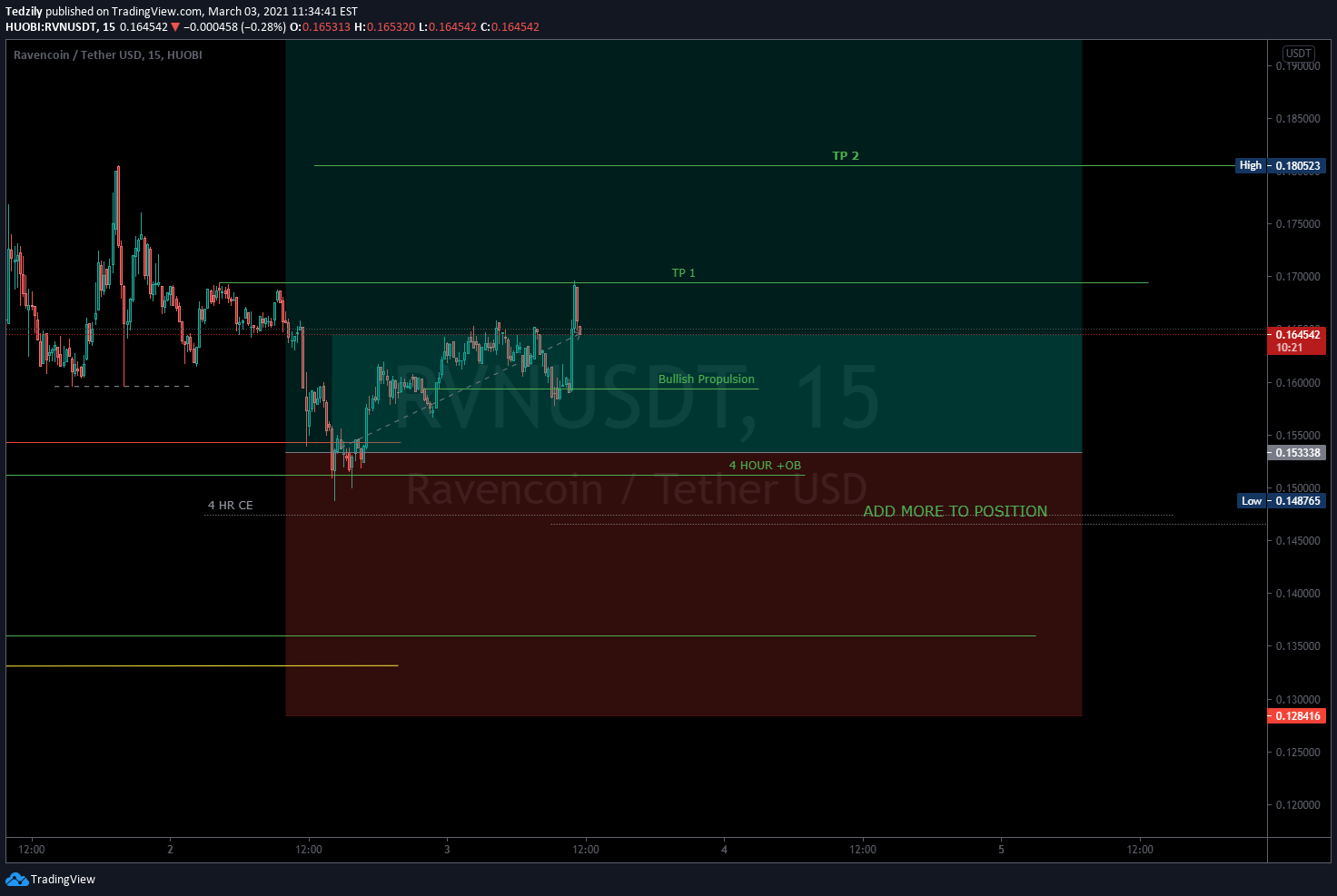
Task: Click the Low 0.148765 price tag
Action: coord(1282,501)
